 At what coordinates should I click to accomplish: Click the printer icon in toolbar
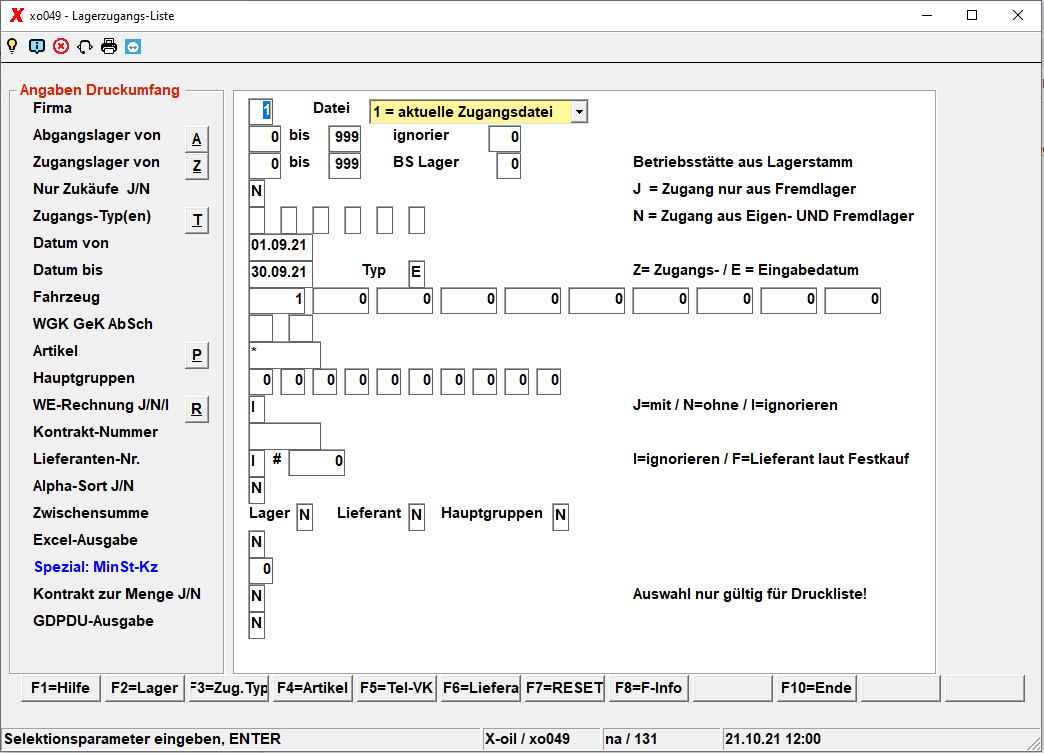(109, 47)
